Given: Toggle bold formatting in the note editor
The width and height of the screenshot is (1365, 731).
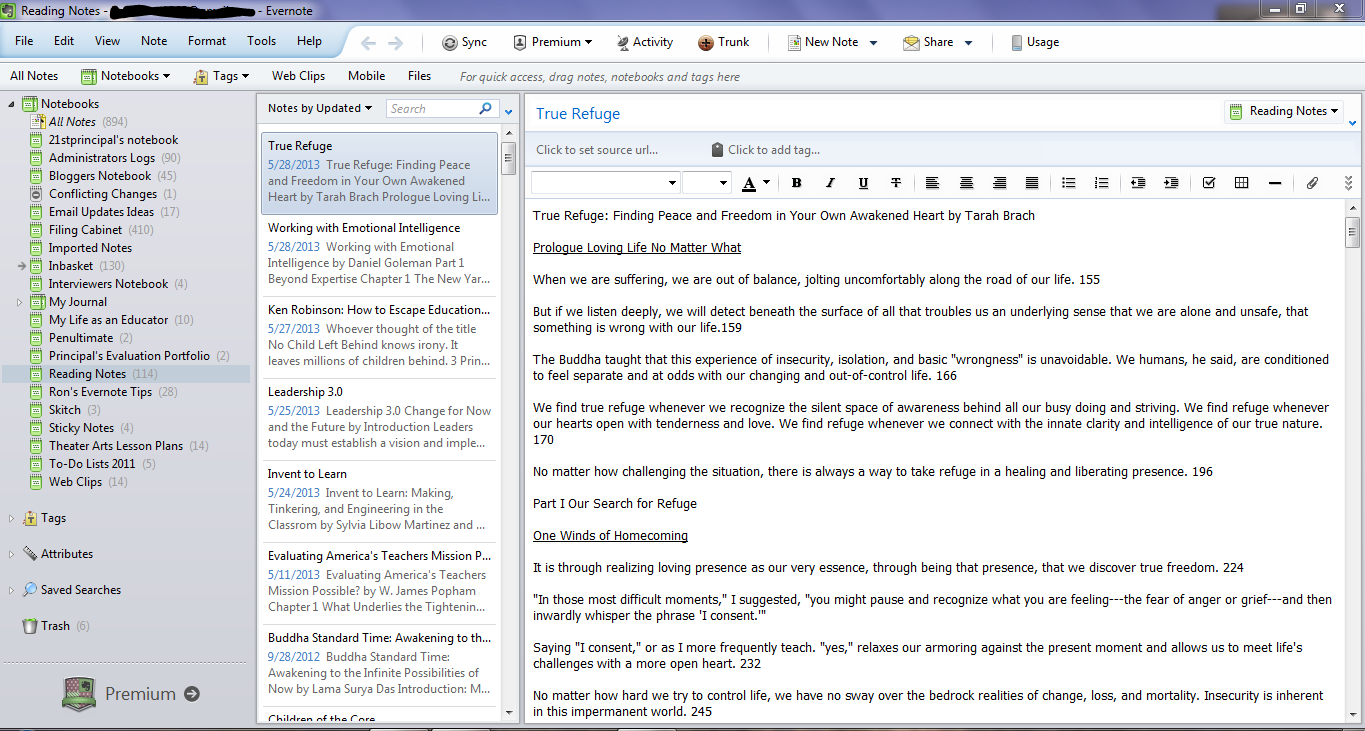Looking at the screenshot, I should click(797, 183).
